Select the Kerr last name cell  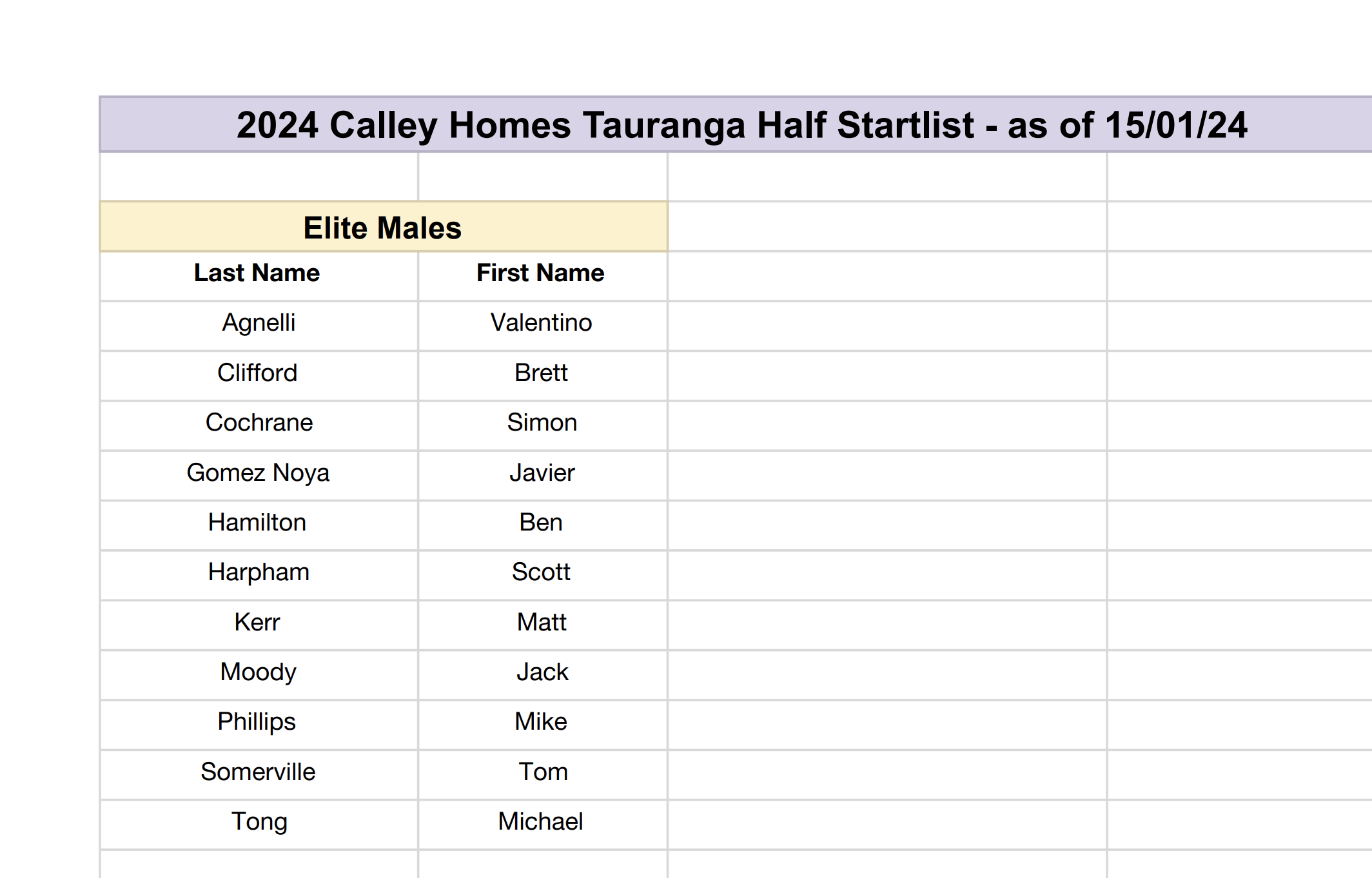[257, 623]
